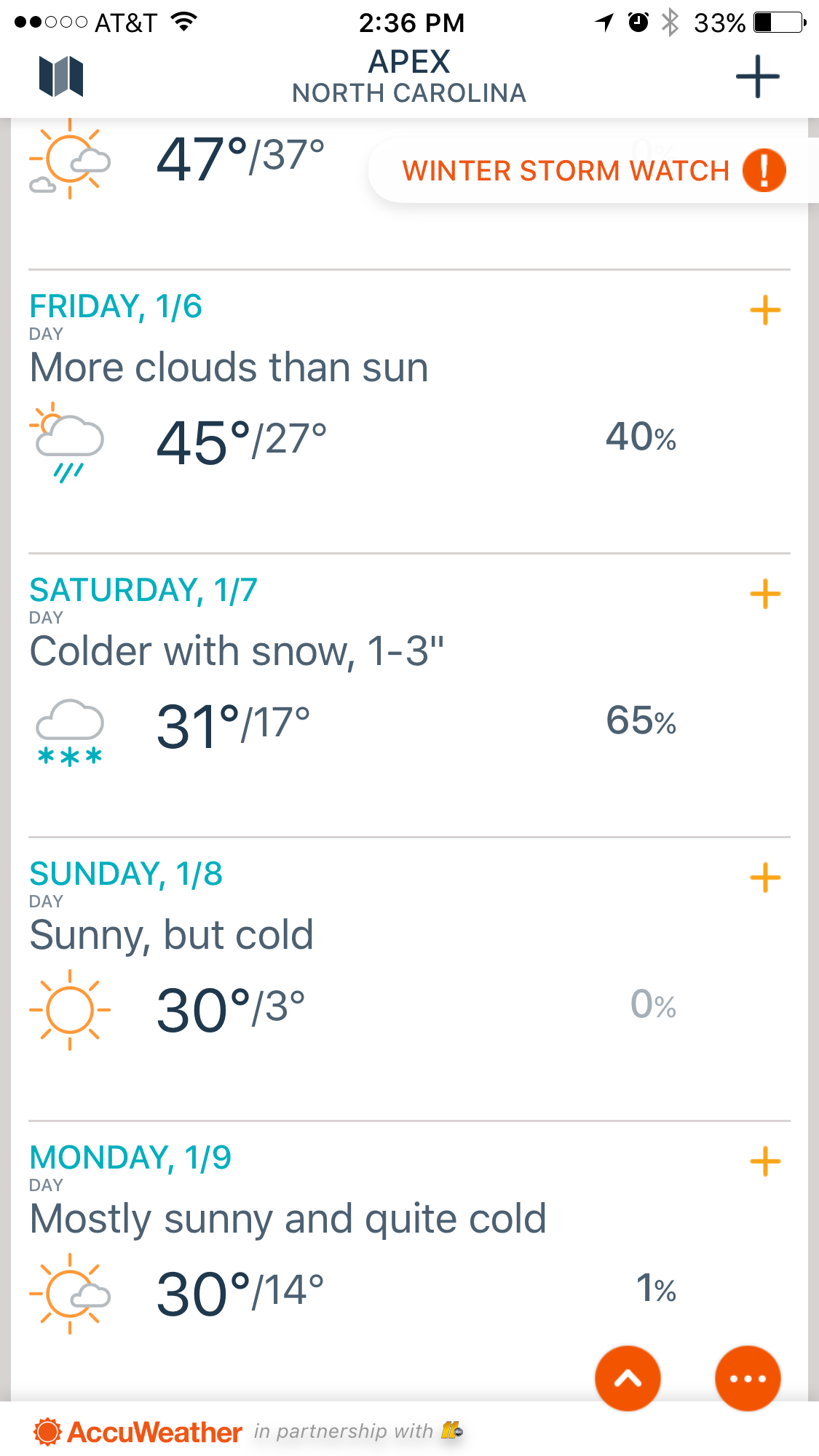The image size is (819, 1456).
Task: Add a new location with plus icon
Action: pos(757,76)
